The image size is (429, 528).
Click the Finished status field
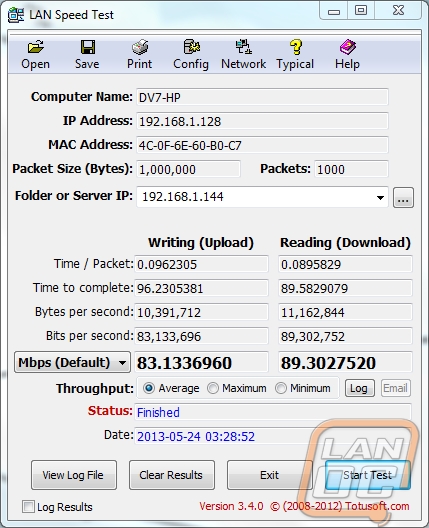[x=273, y=412]
